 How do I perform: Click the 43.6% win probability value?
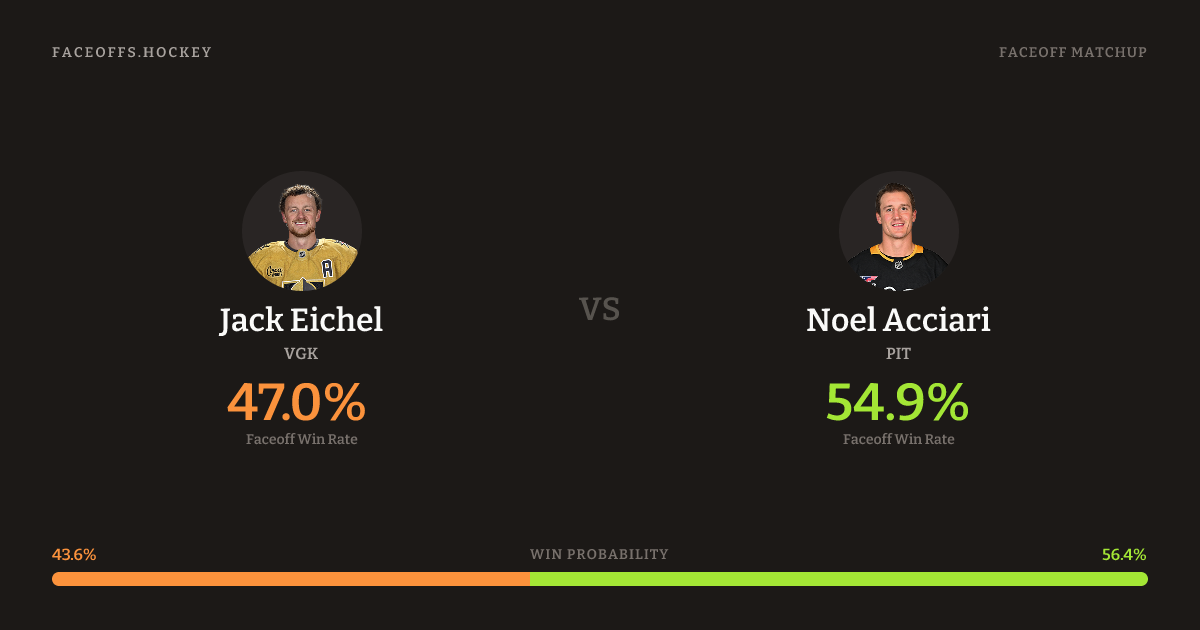pyautogui.click(x=74, y=554)
